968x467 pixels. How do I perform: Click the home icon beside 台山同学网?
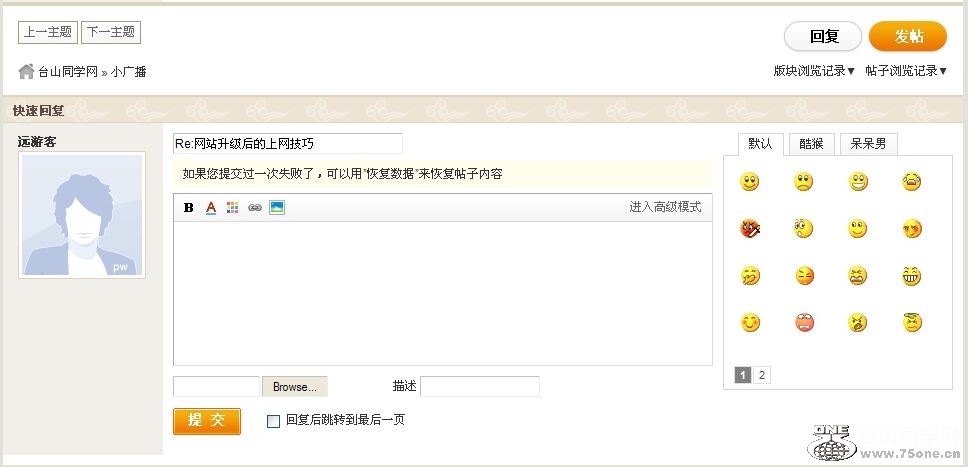27,71
